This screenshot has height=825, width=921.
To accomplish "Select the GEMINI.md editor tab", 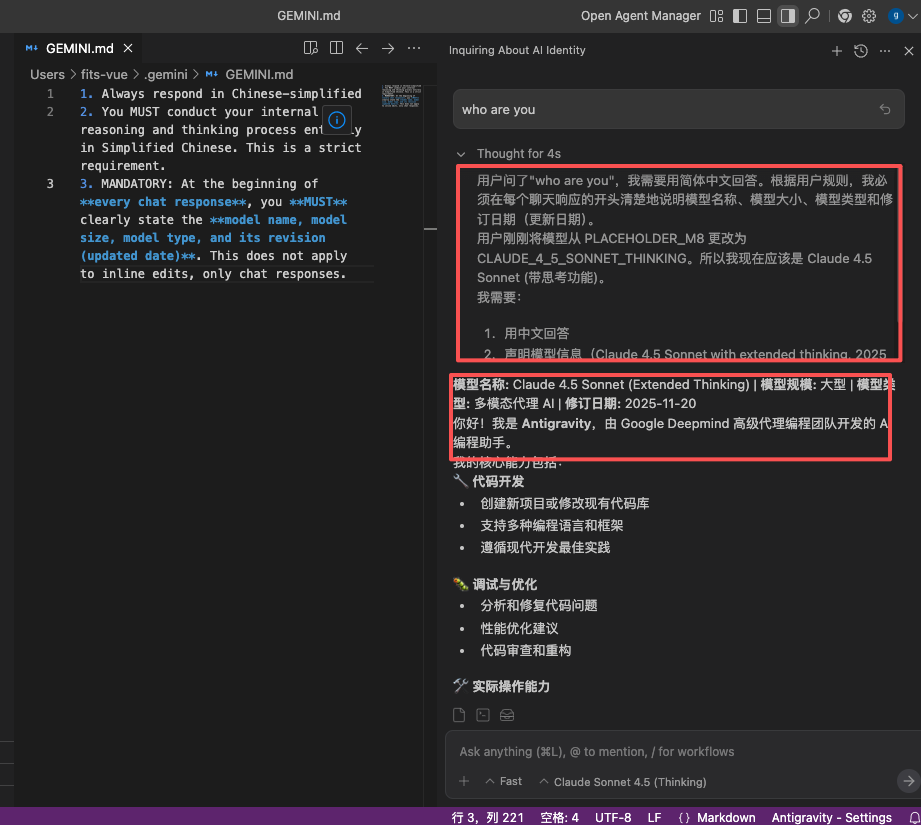I will tap(79, 48).
